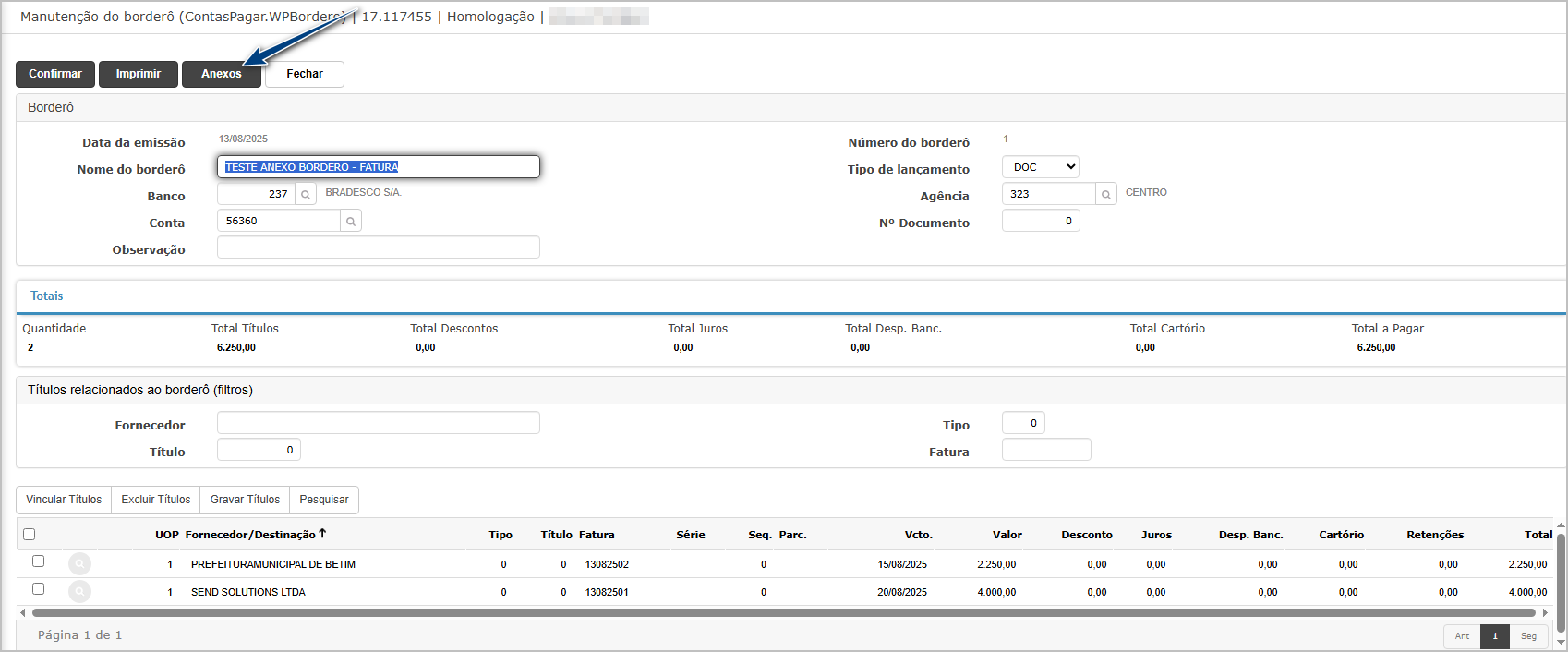The height and width of the screenshot is (652, 1568).
Task: Click the table's horizontal scrollbar track
Action: (x=784, y=612)
